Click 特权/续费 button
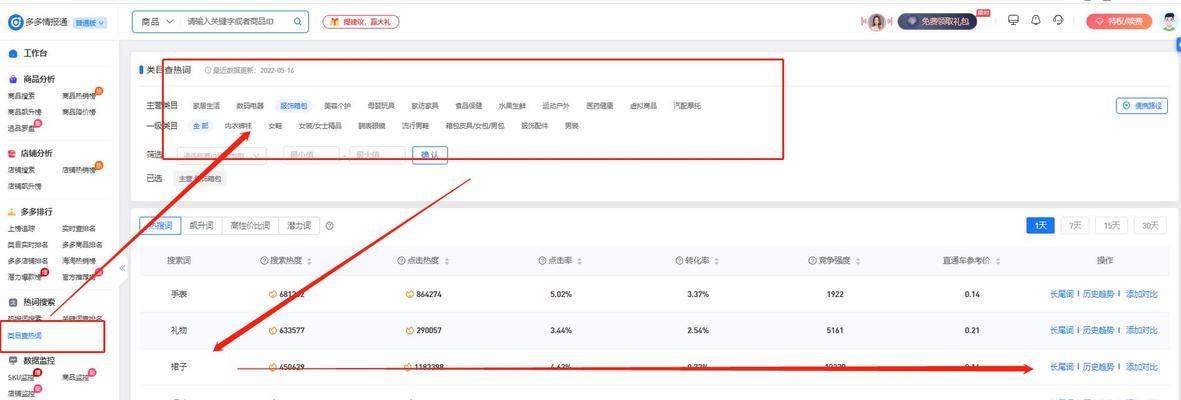 point(1118,22)
